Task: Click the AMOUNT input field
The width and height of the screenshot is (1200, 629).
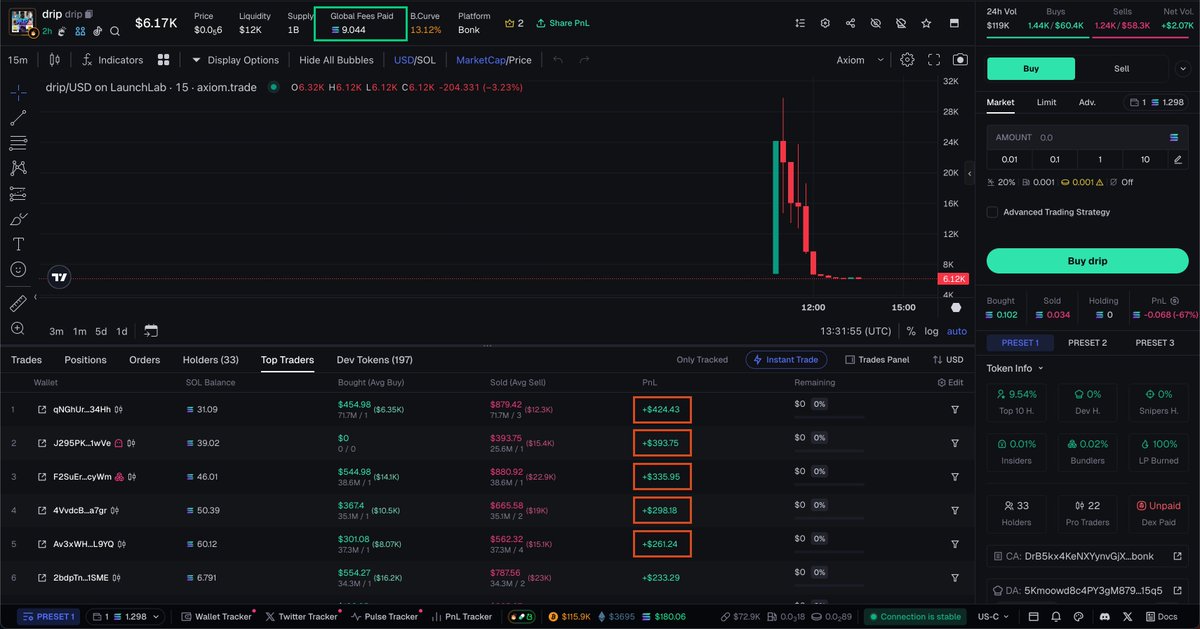Action: 1087,137
